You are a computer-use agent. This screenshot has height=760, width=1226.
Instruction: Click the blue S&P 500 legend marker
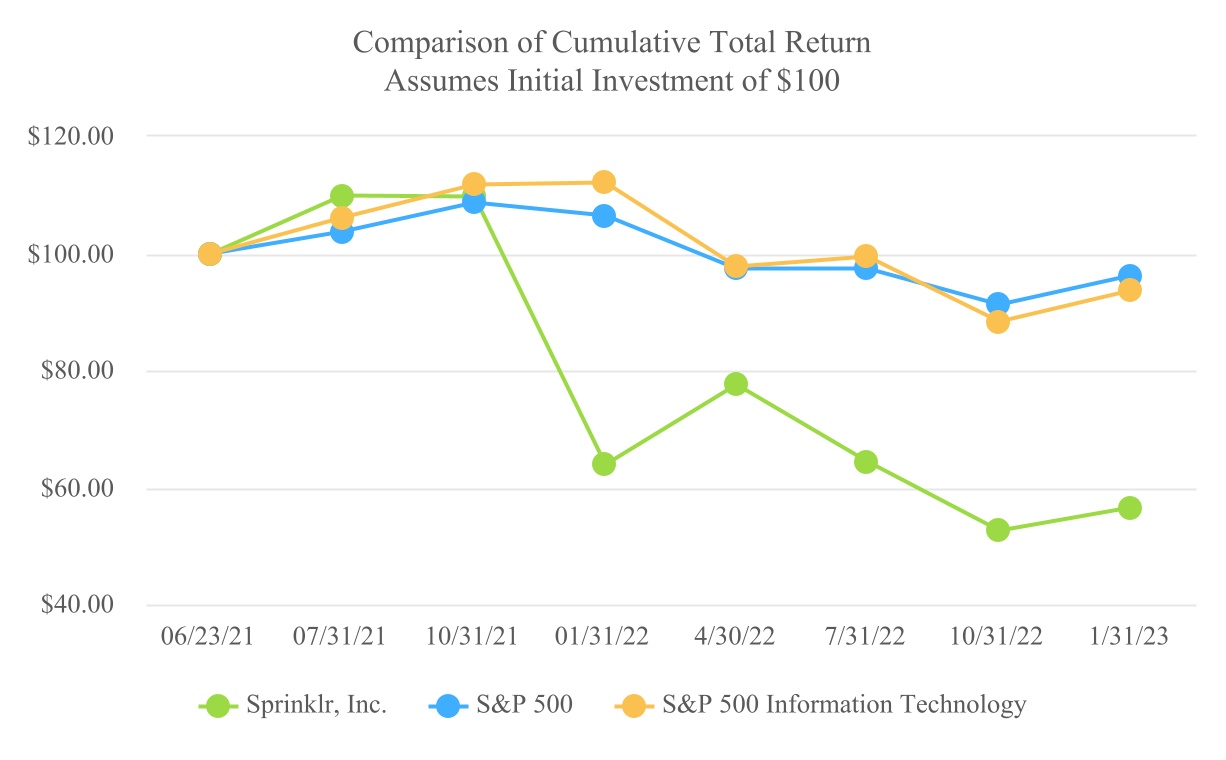click(x=449, y=705)
